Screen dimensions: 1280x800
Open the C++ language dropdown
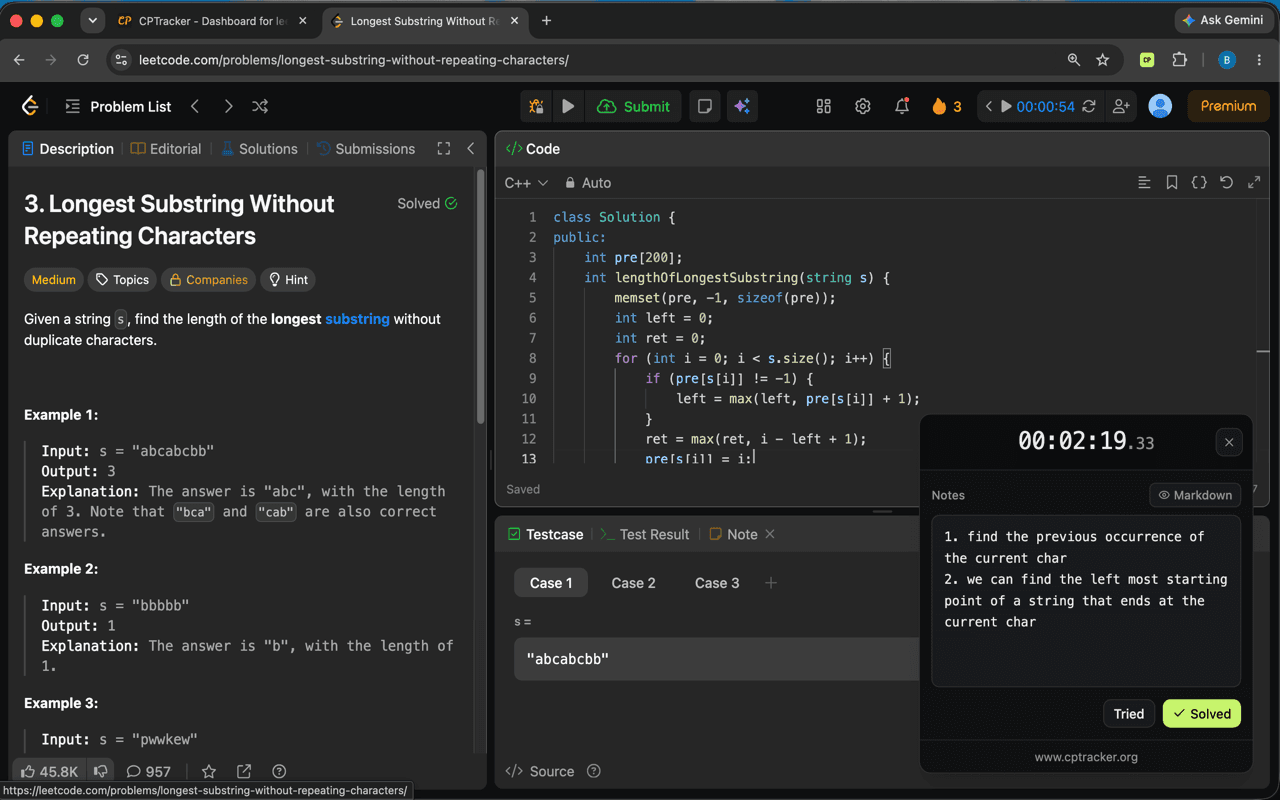(x=526, y=183)
